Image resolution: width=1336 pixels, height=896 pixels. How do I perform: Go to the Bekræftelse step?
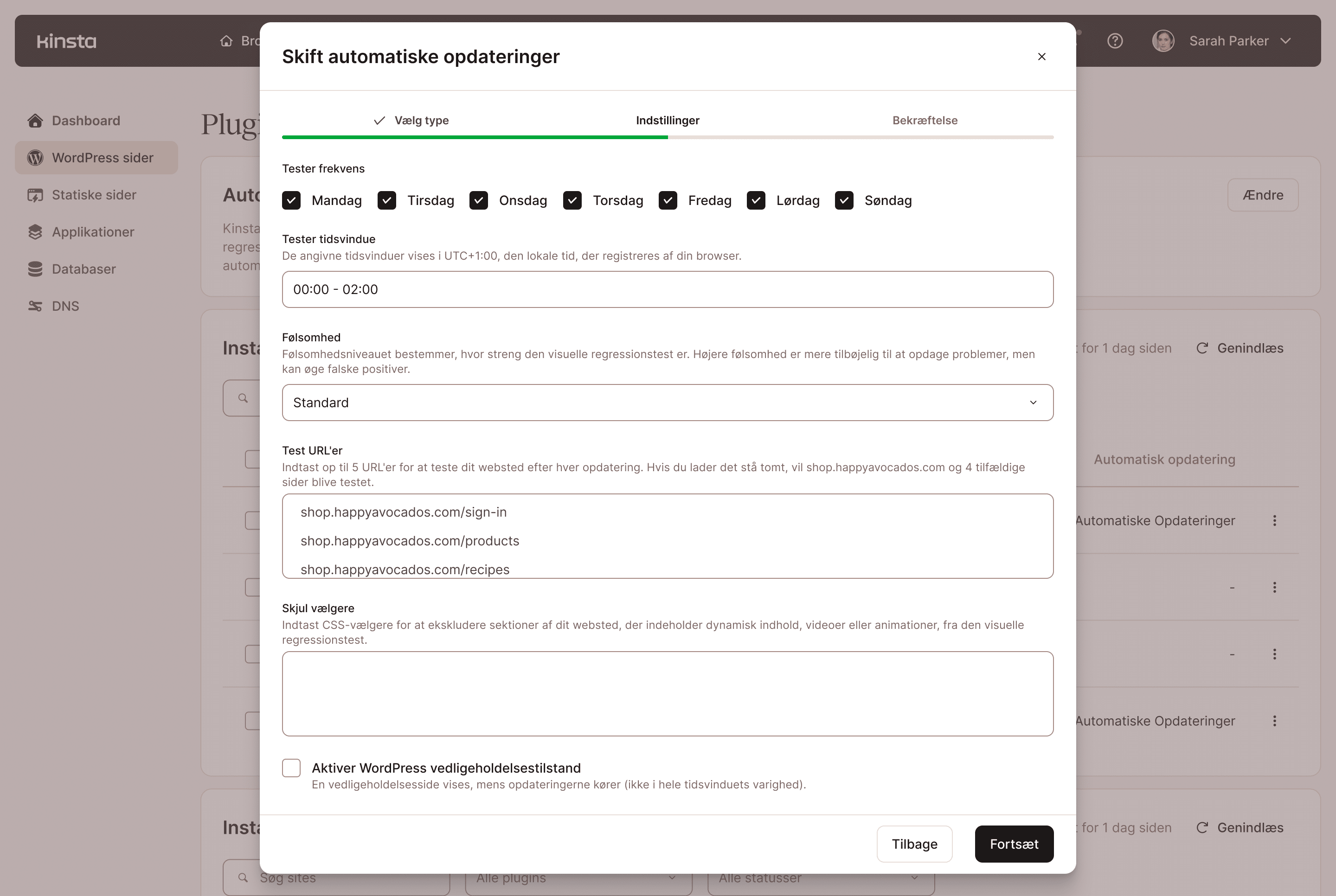(925, 121)
